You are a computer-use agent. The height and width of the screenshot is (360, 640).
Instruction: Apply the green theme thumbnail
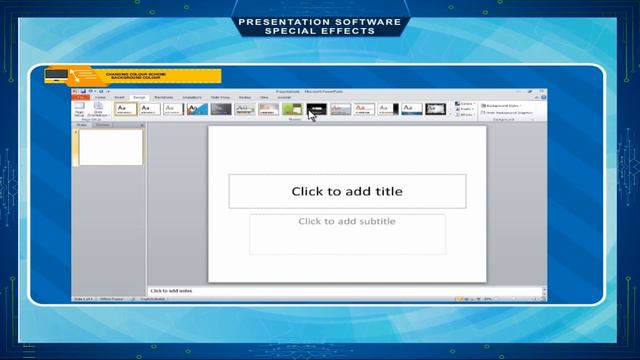293,109
